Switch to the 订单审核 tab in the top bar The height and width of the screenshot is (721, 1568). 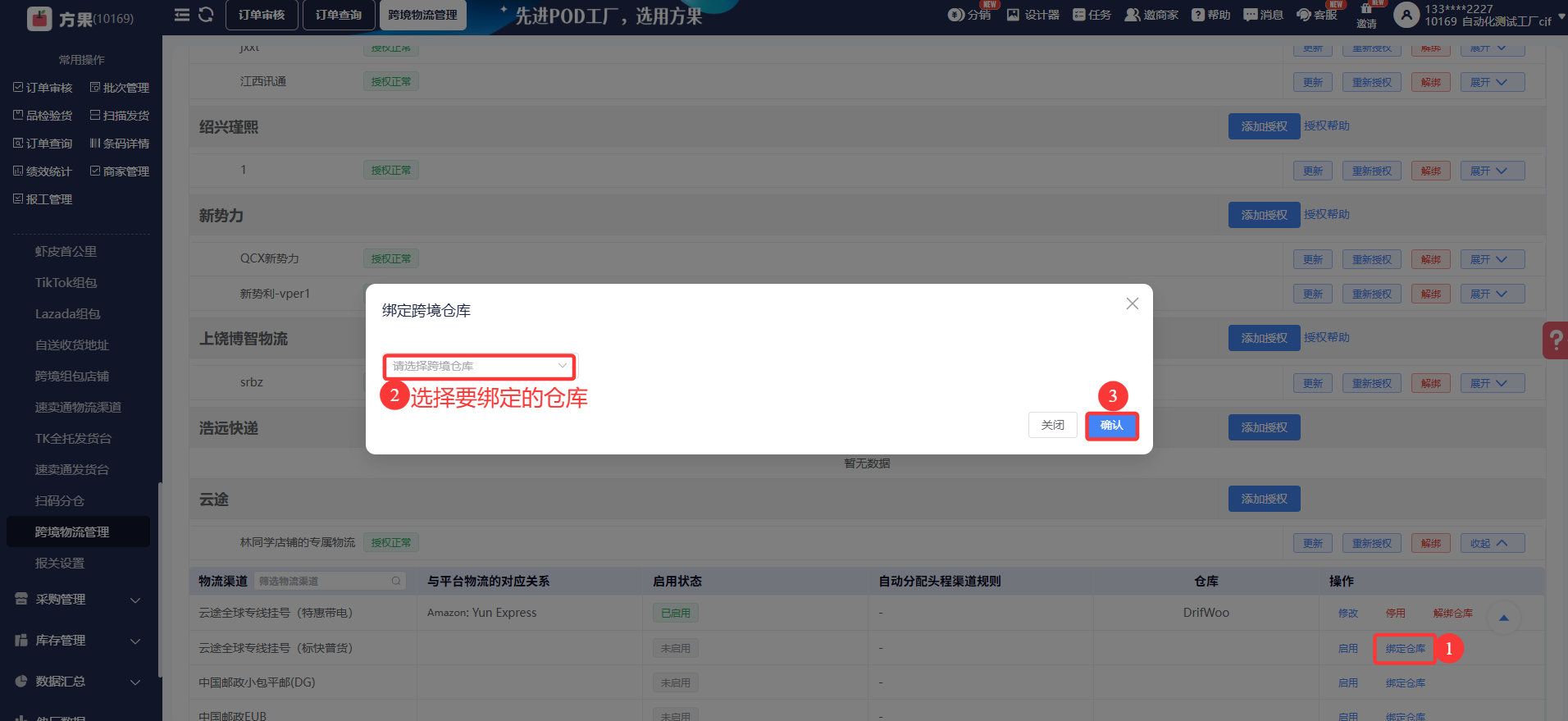(x=262, y=15)
